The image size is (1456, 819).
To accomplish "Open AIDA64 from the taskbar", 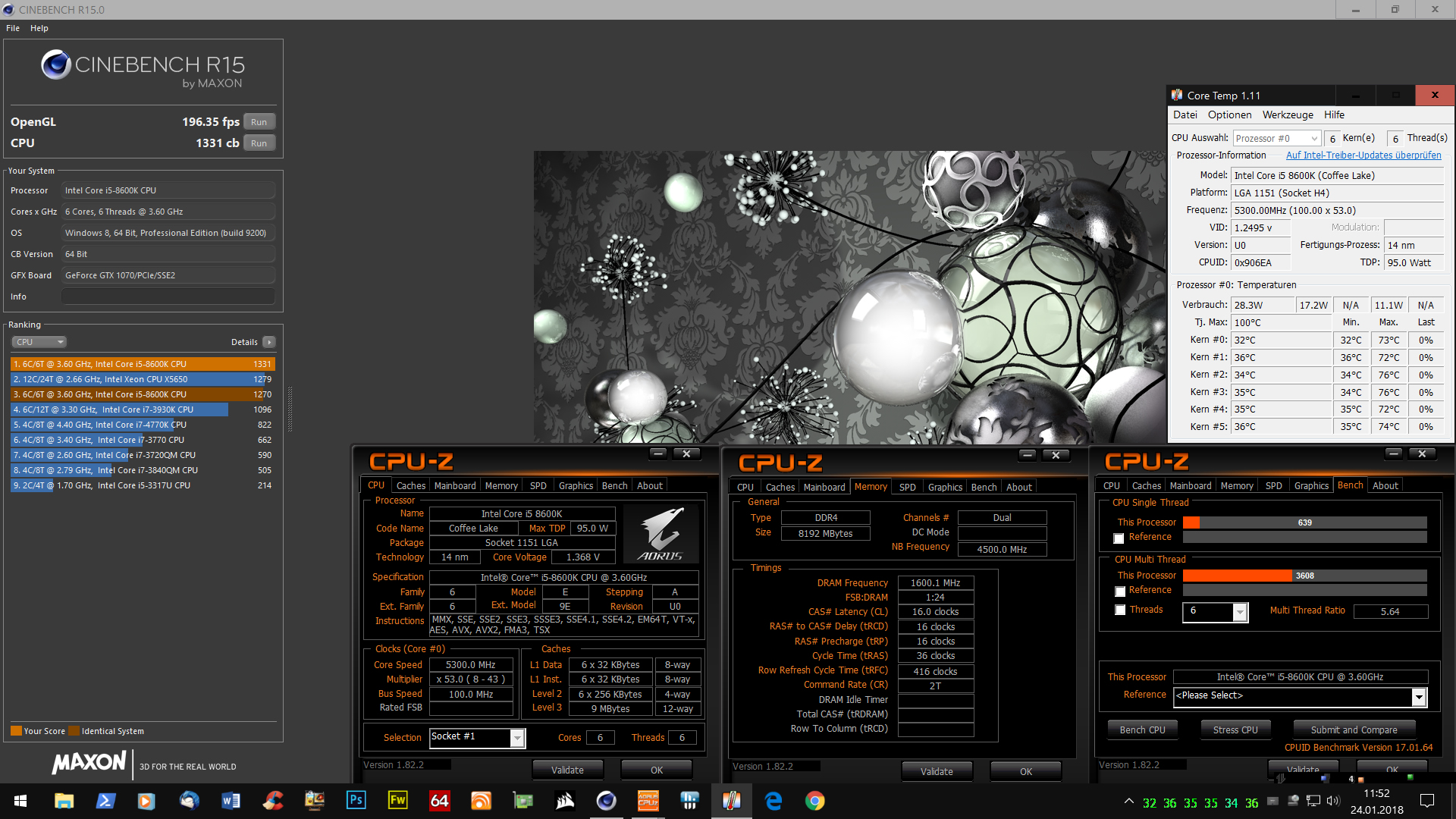I will tap(440, 801).
